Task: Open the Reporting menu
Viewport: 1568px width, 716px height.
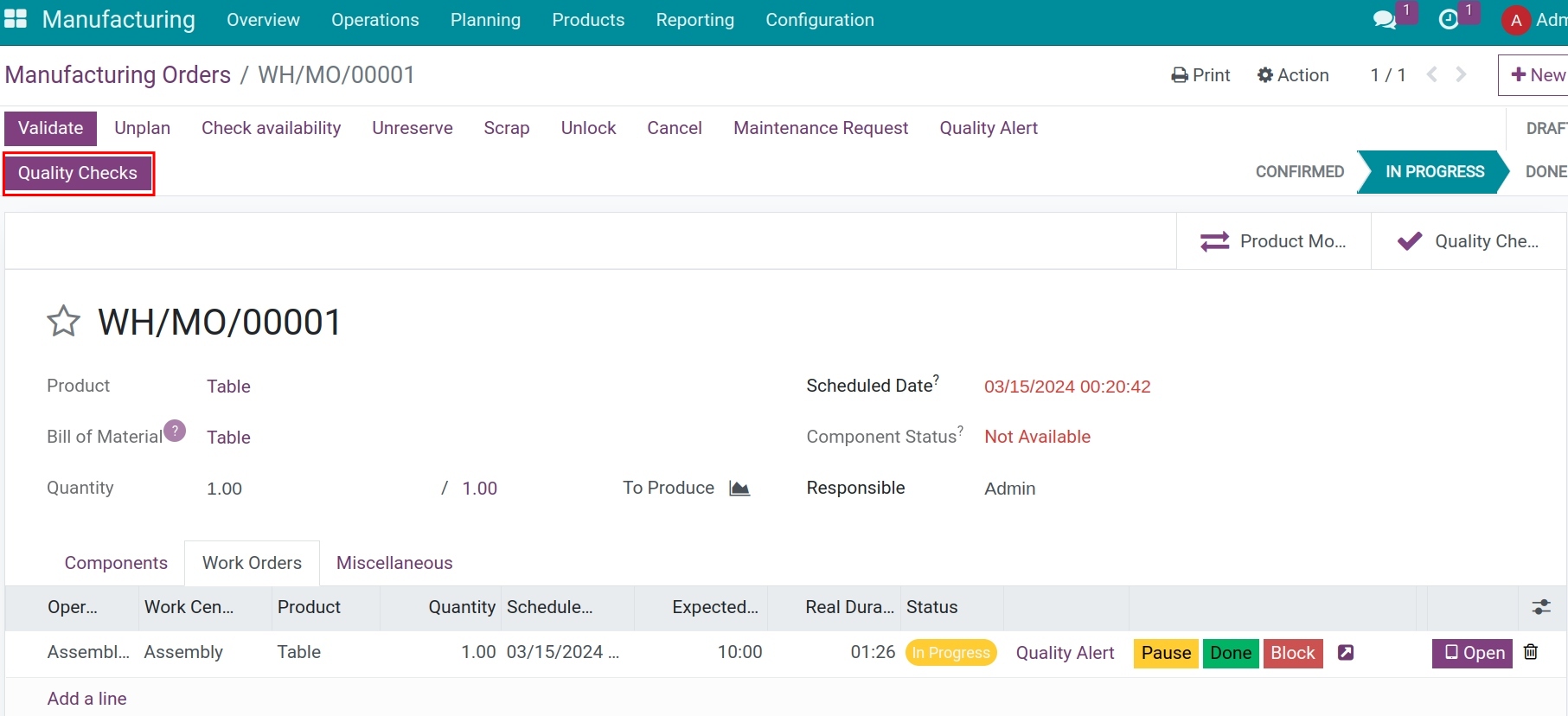Action: pyautogui.click(x=694, y=20)
